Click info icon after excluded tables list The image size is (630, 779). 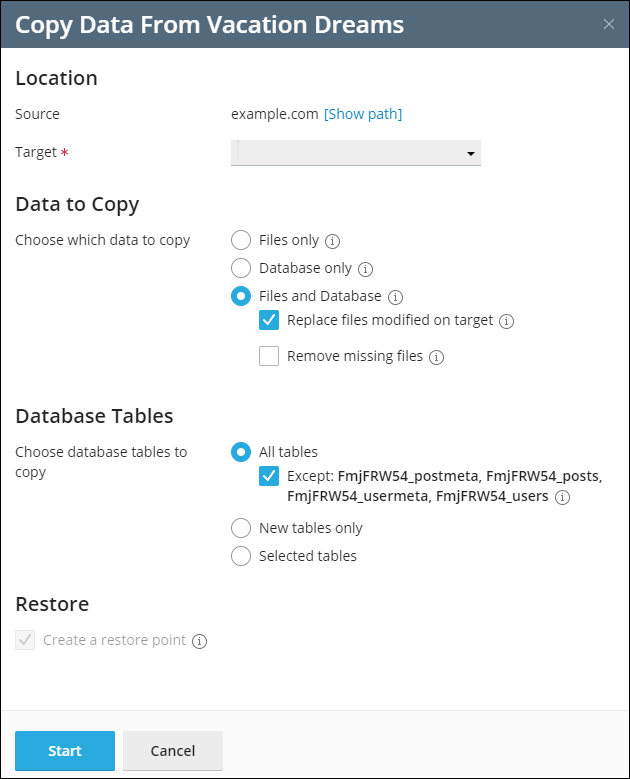[x=562, y=497]
